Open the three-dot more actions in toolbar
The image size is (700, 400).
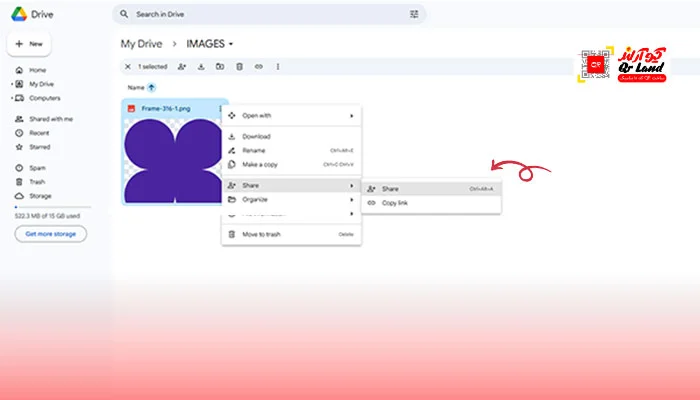click(277, 67)
